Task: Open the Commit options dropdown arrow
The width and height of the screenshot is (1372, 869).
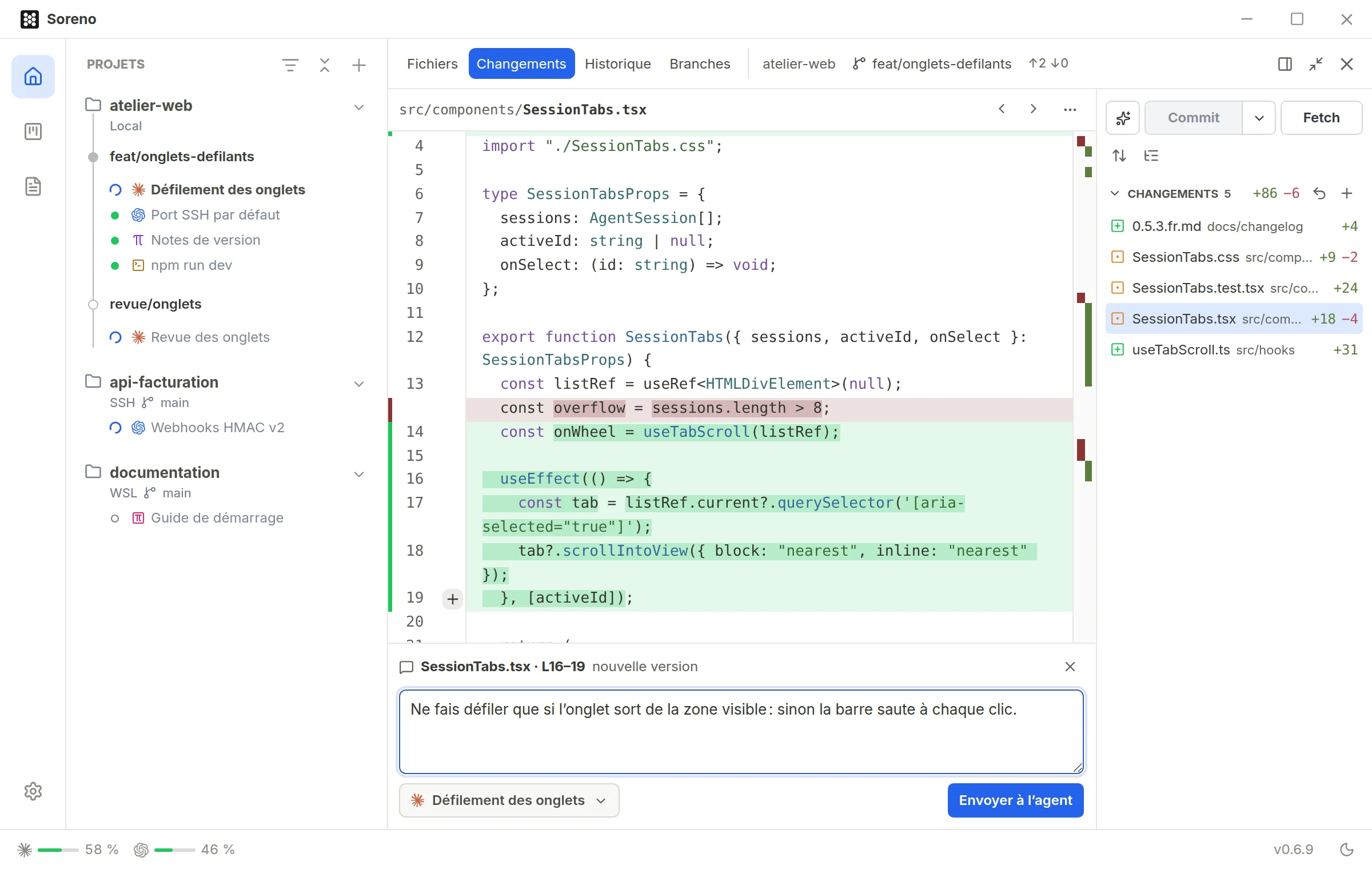Action: click(1259, 118)
